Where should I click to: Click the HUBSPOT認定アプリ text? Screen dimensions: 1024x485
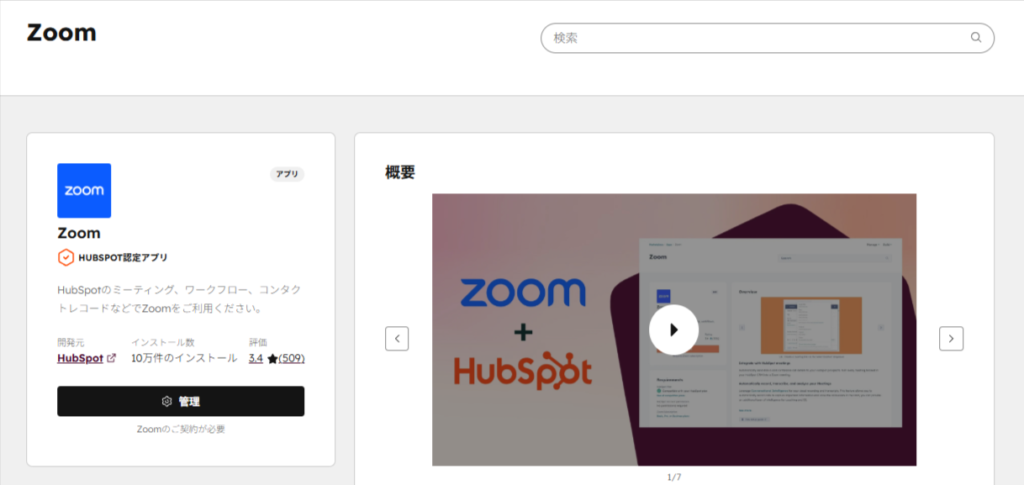pyautogui.click(x=123, y=258)
